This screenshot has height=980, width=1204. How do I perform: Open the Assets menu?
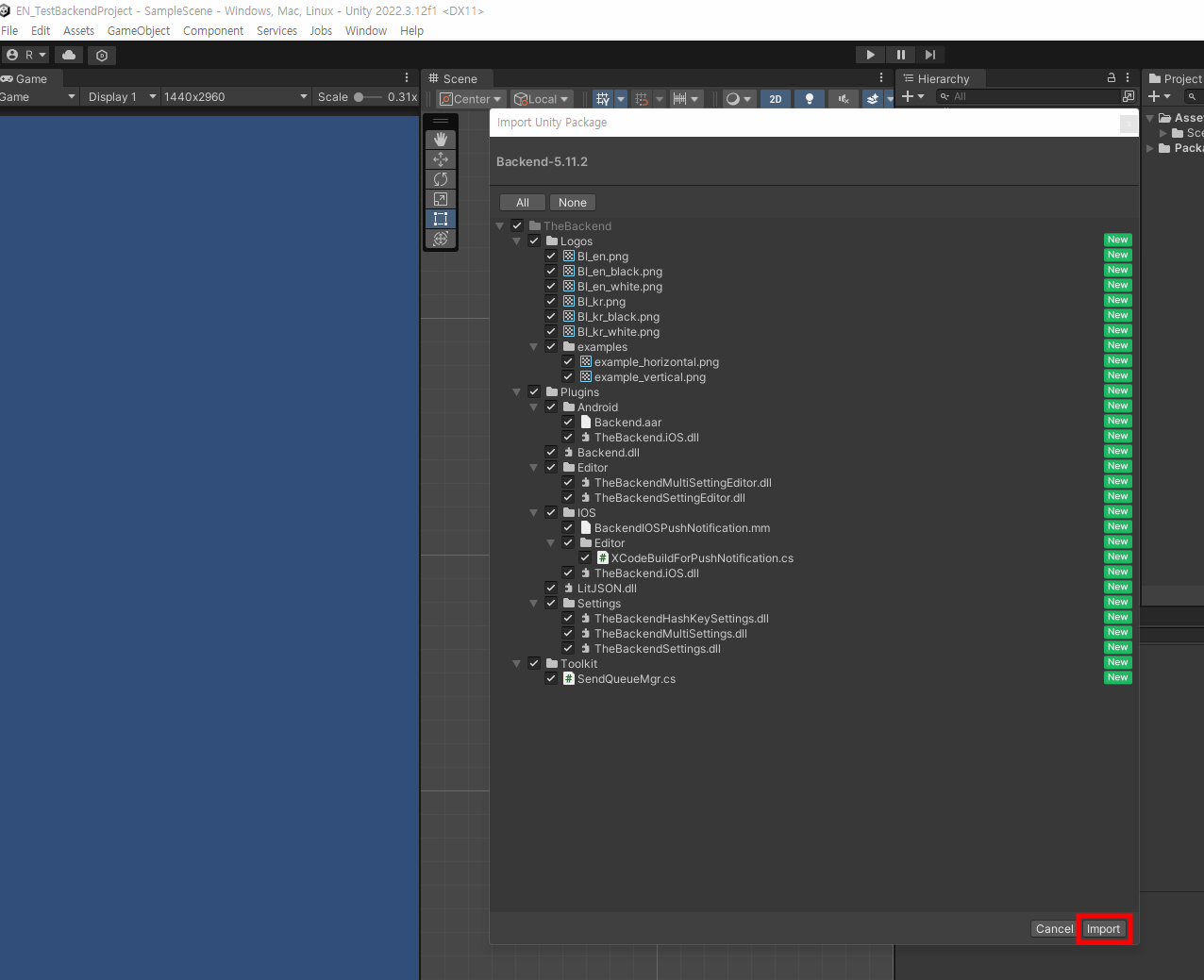[78, 30]
